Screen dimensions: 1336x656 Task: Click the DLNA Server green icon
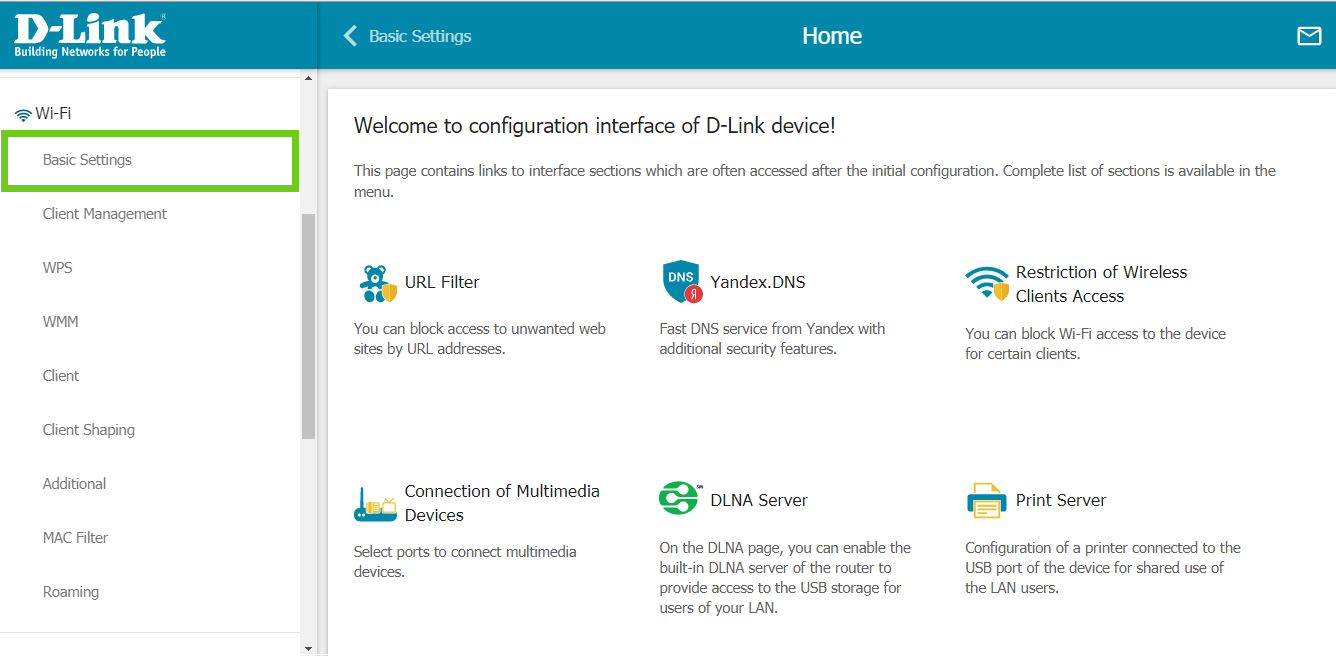point(679,499)
